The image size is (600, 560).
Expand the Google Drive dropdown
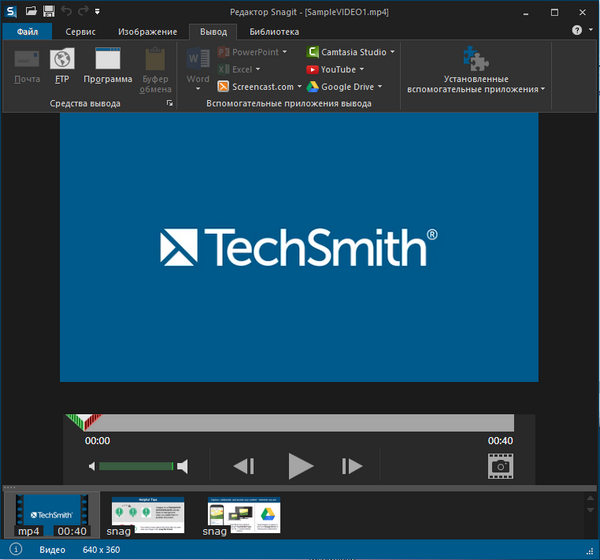tap(381, 87)
